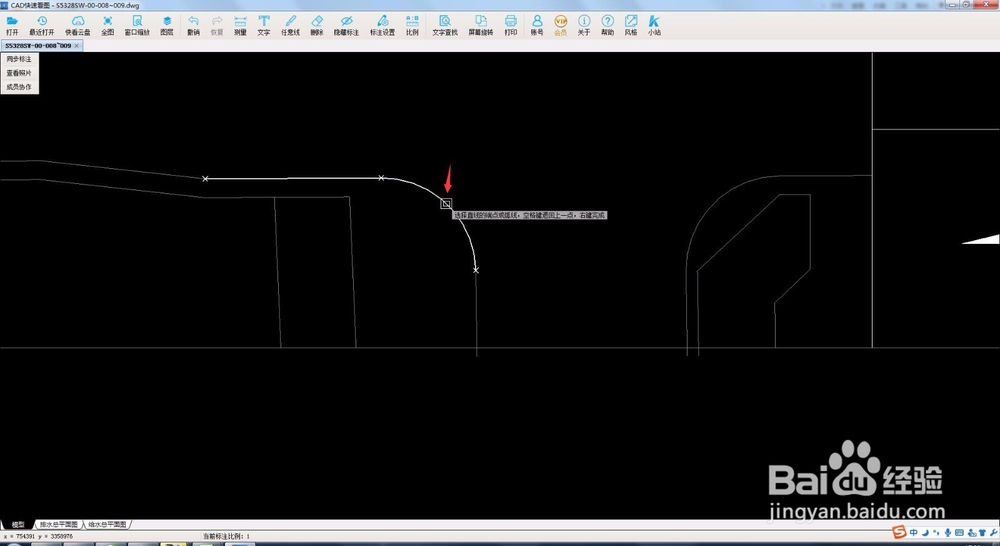This screenshot has height=546, width=1000.
Task: Click the IME user account icon
Action: (x=971, y=533)
